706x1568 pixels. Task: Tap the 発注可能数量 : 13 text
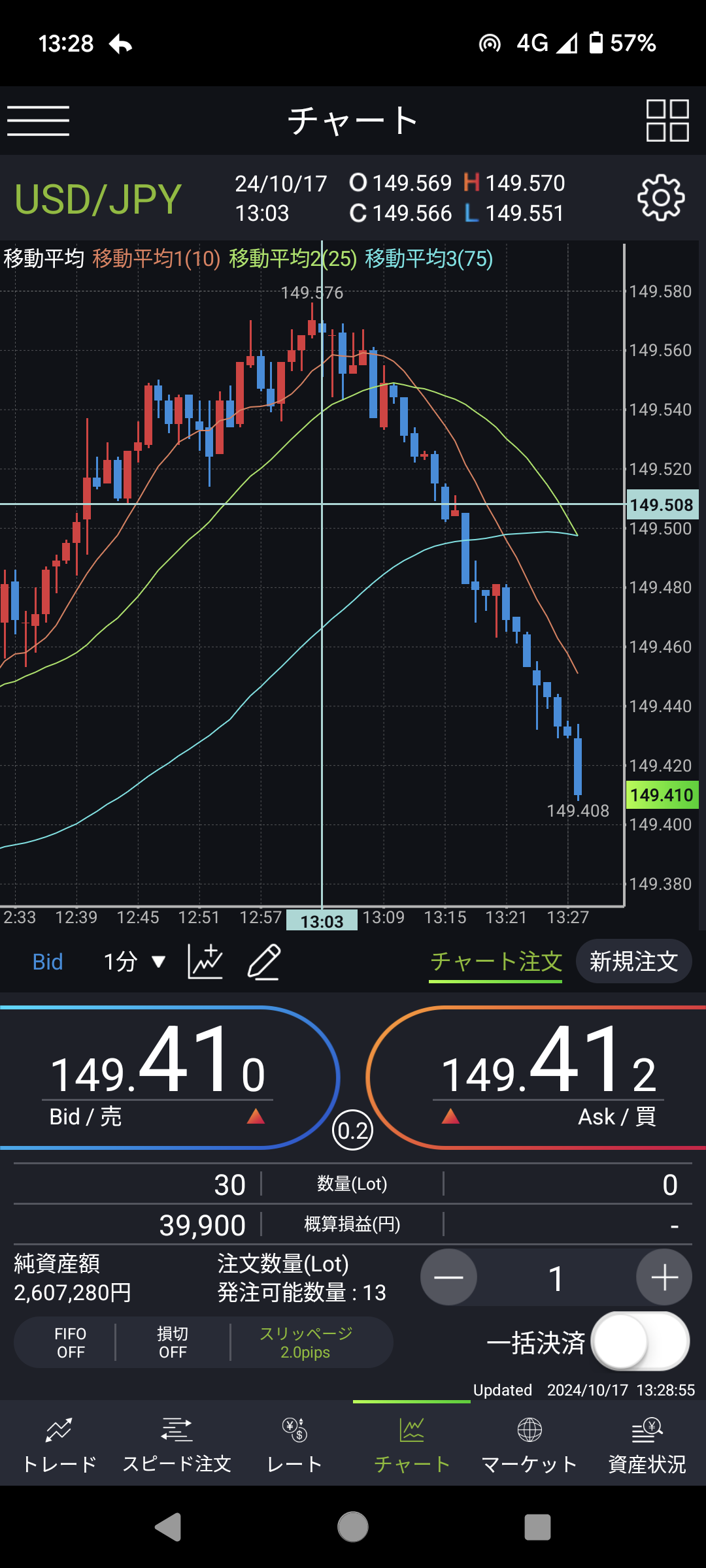(x=301, y=1292)
